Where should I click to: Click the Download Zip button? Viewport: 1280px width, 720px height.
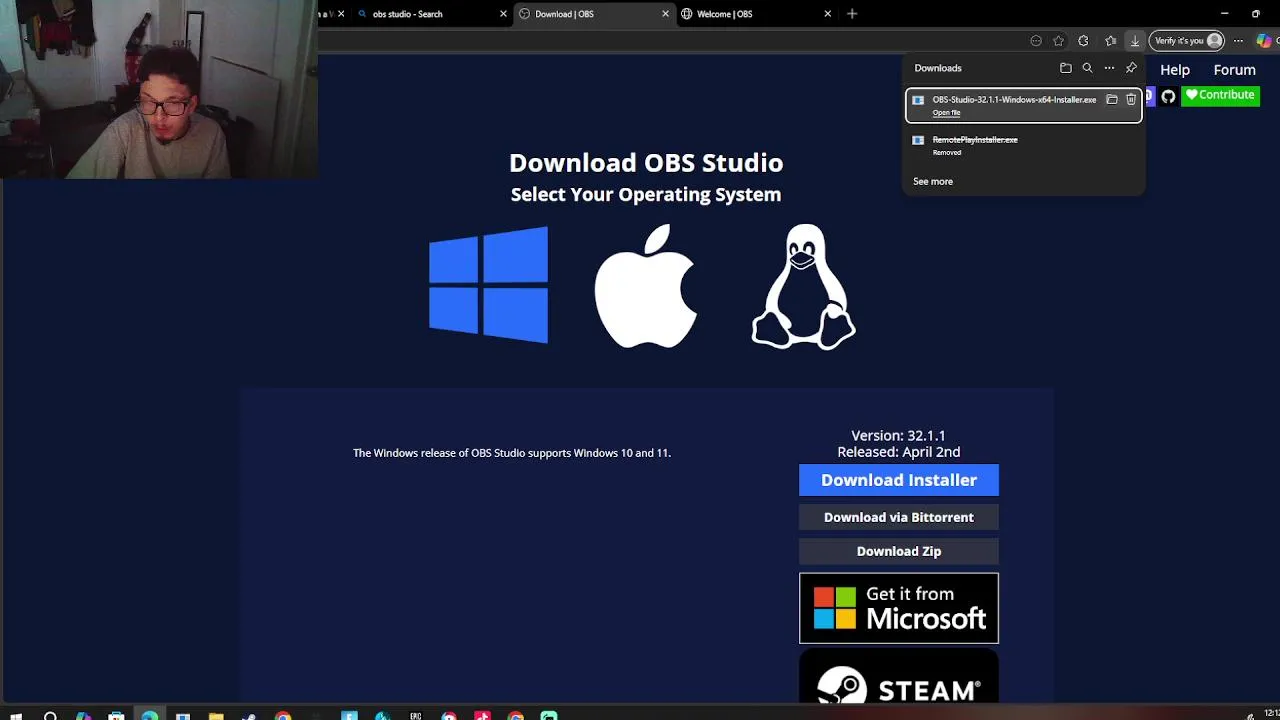[899, 551]
